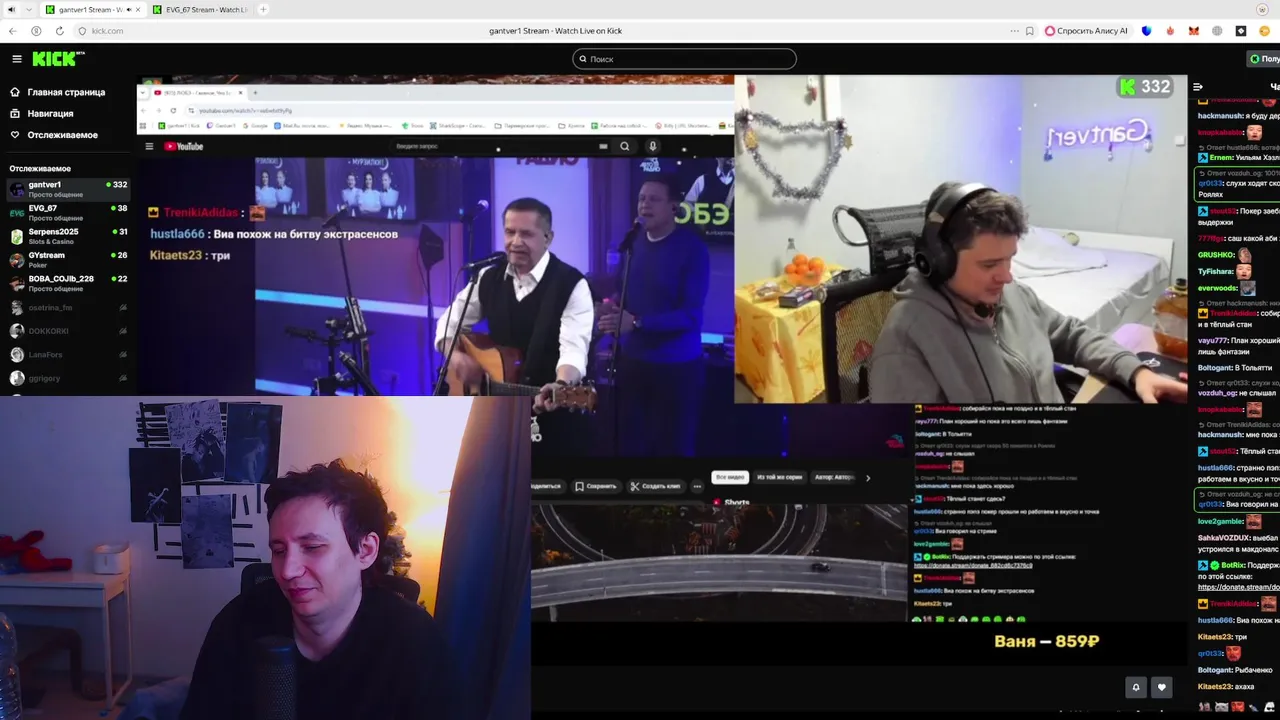The height and width of the screenshot is (720, 1280).
Task: Click username Kitaets23 in overlay chat
Action: point(176,256)
